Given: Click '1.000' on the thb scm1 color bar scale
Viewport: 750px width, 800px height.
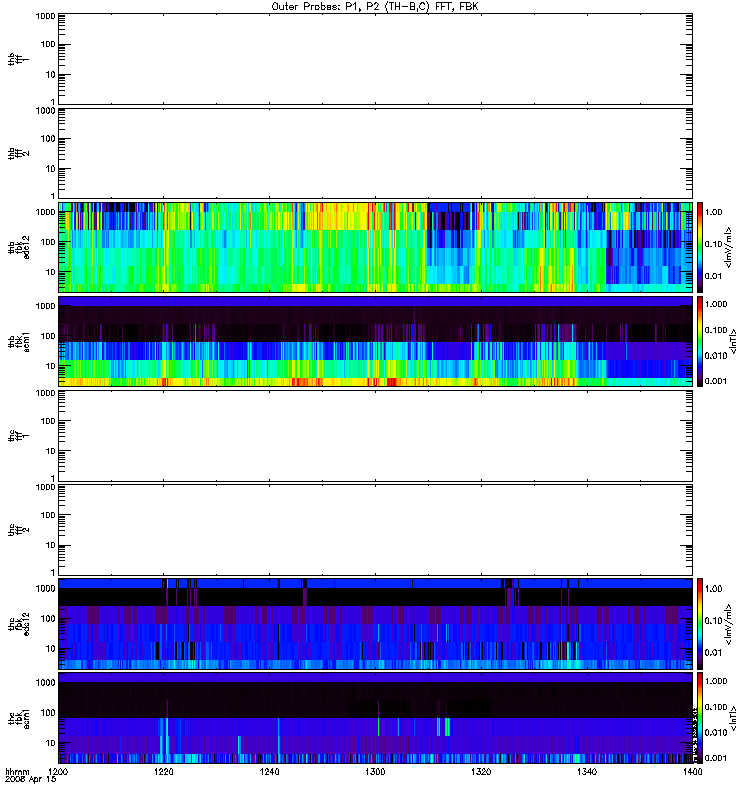Looking at the screenshot, I should pyautogui.click(x=716, y=304).
